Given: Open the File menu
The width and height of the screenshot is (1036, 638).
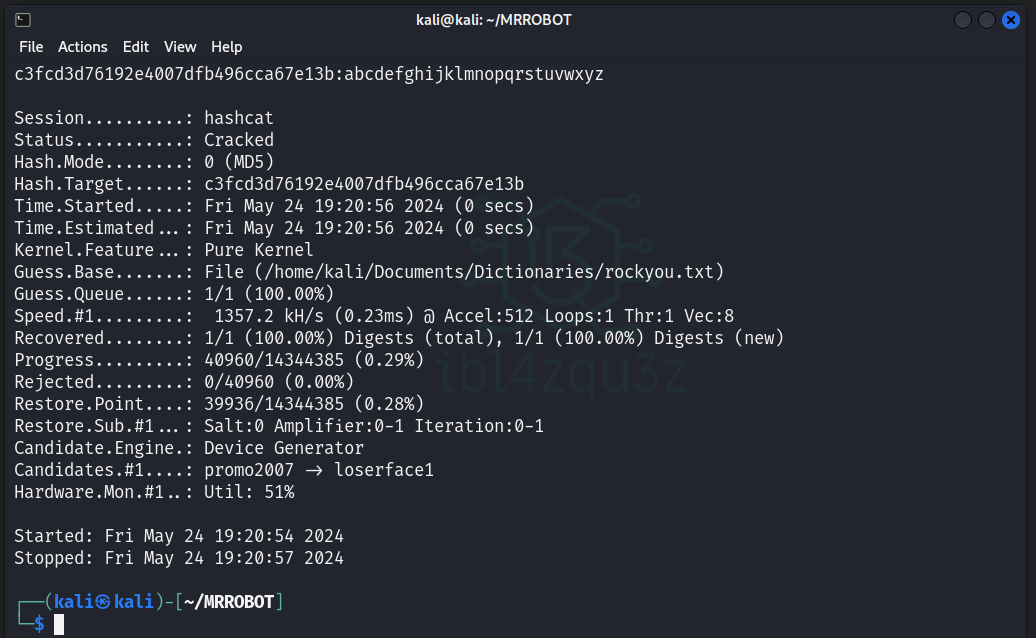Looking at the screenshot, I should [31, 47].
